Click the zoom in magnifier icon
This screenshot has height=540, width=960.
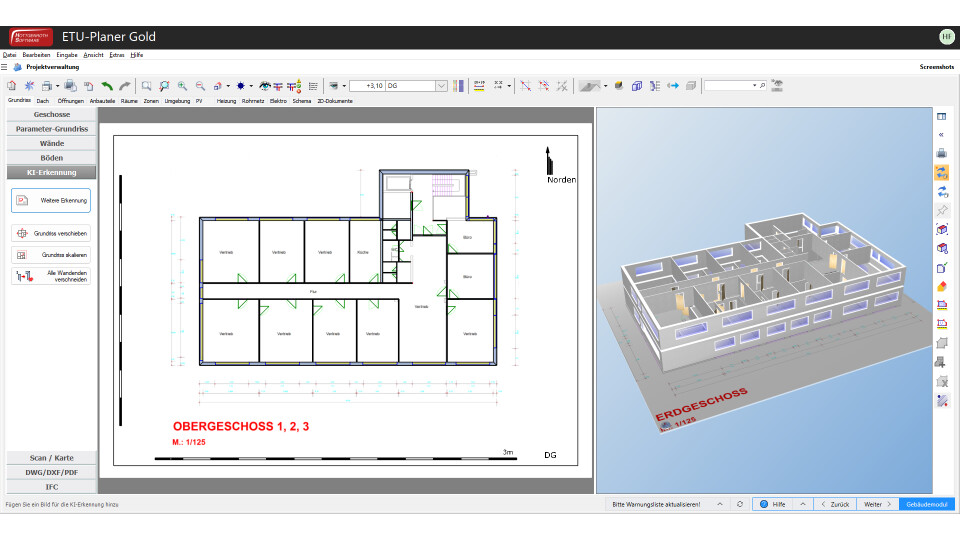[182, 86]
